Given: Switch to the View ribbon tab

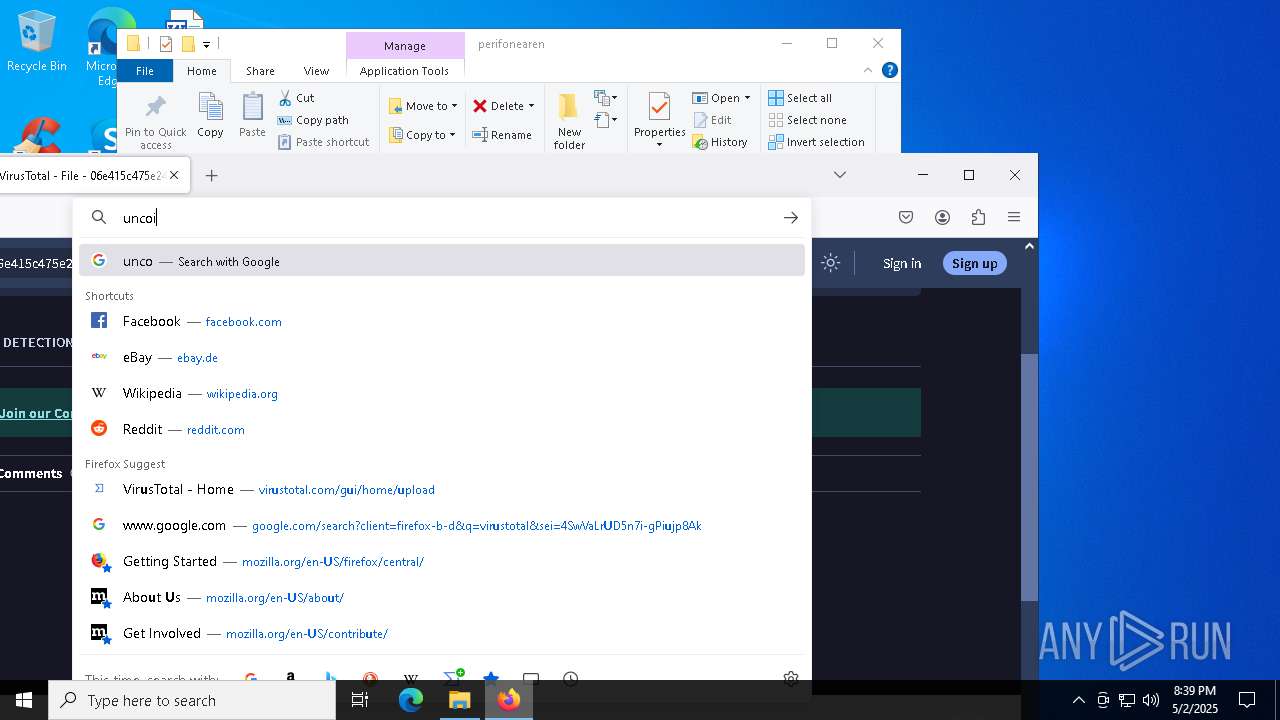Looking at the screenshot, I should pyautogui.click(x=316, y=71).
